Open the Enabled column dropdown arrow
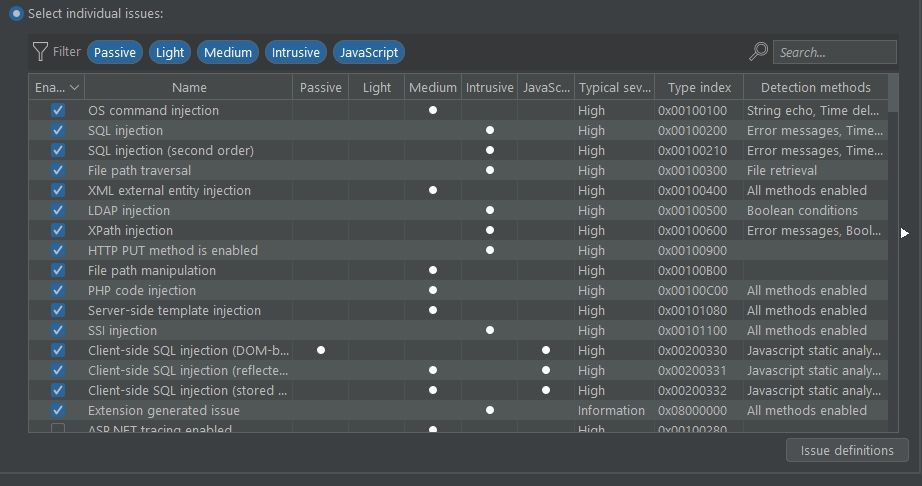 [x=74, y=88]
